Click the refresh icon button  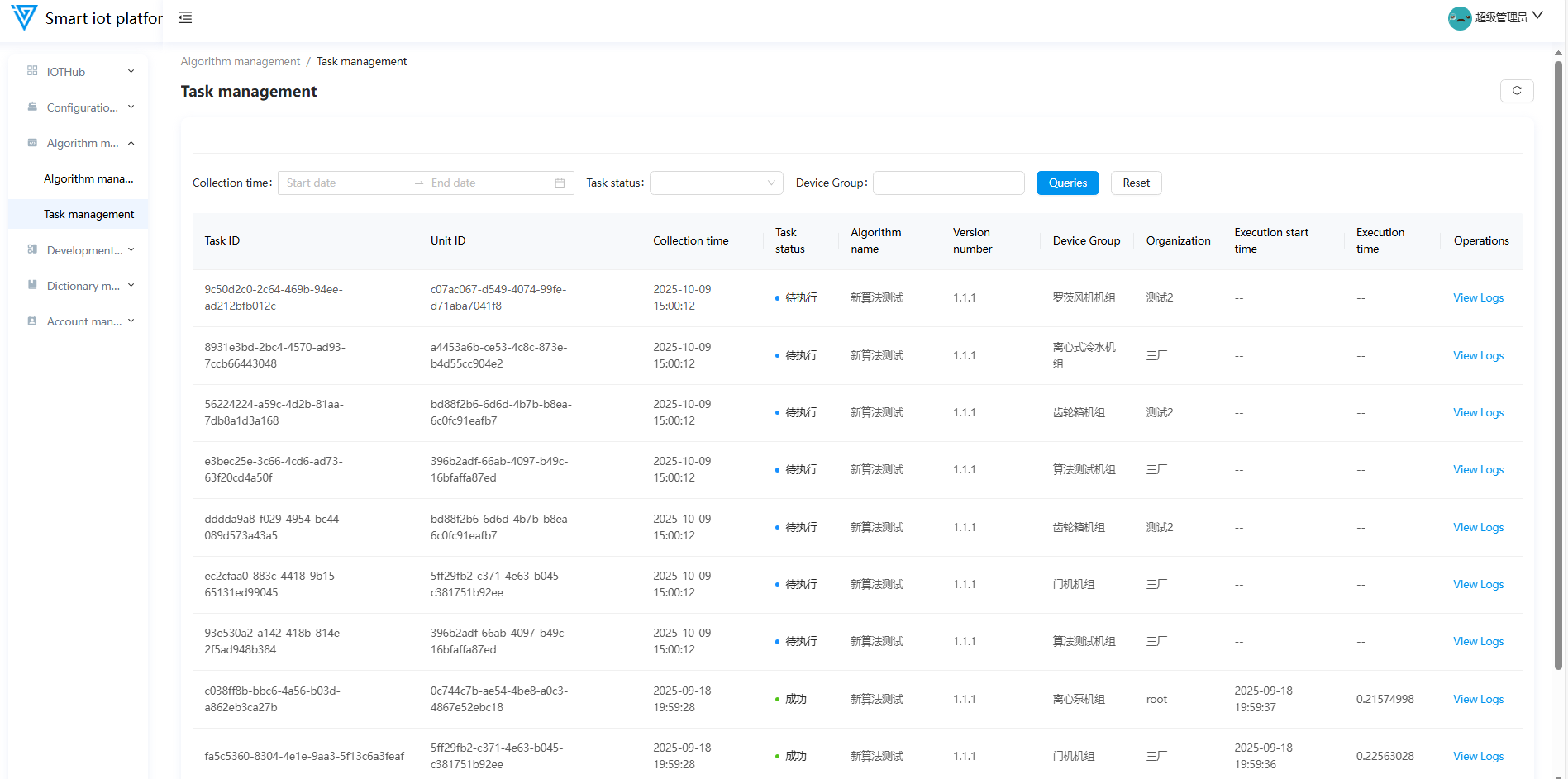[x=1516, y=91]
